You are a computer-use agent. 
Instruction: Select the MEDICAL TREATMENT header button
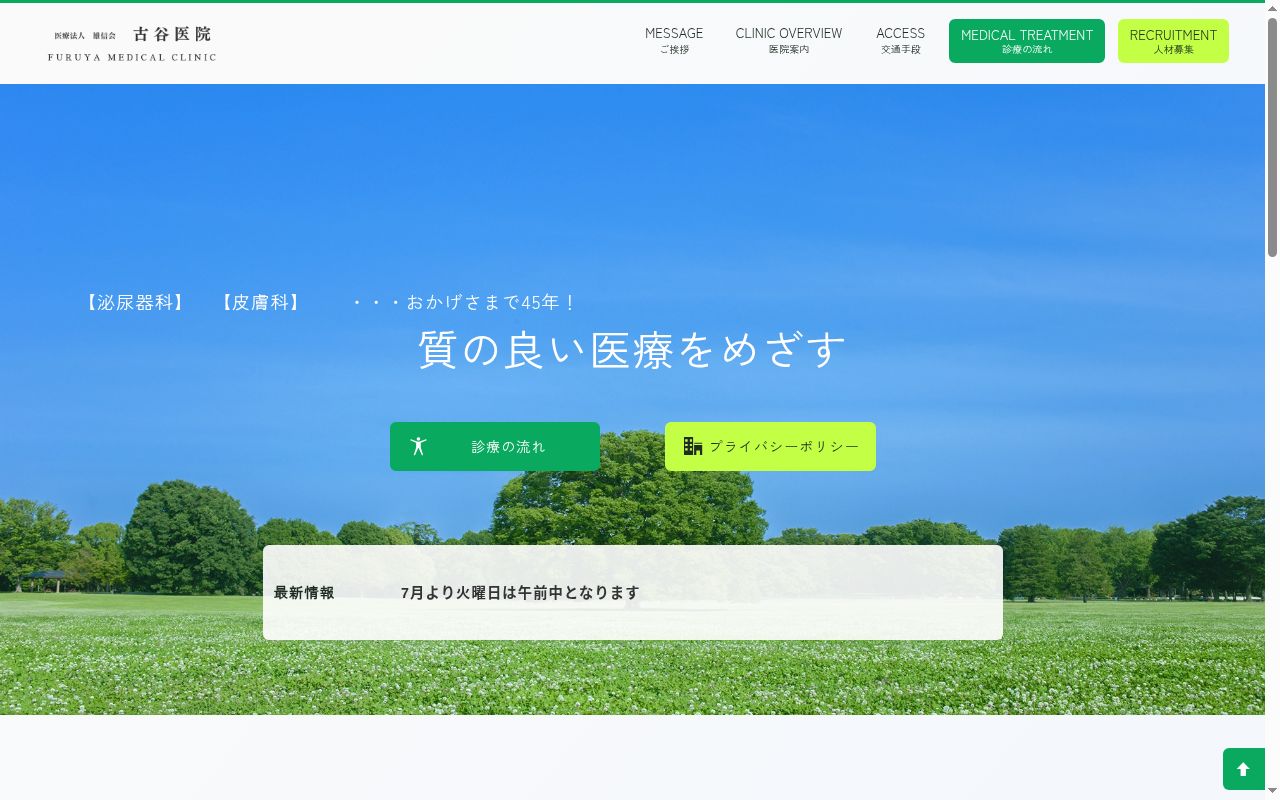(1027, 41)
